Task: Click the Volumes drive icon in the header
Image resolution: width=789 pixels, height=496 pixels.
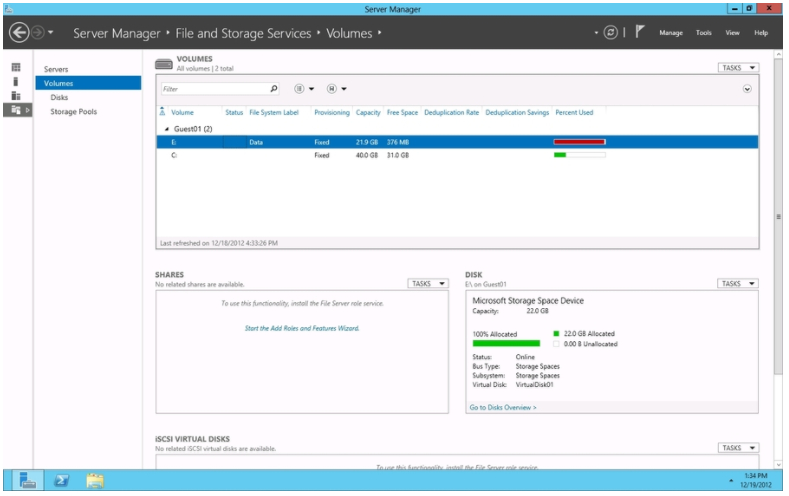Action: (x=164, y=64)
